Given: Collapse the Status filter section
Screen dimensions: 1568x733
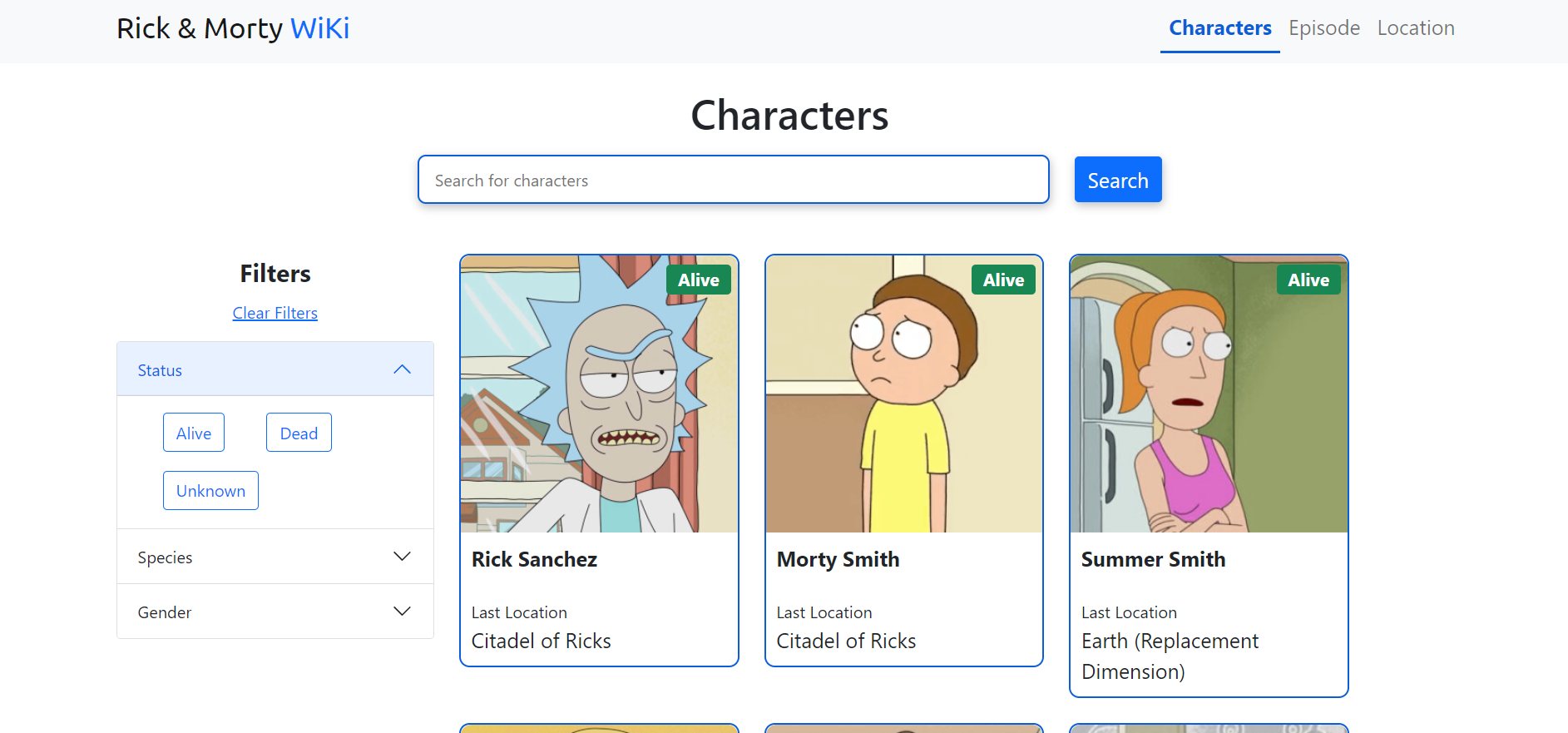Looking at the screenshot, I should click(275, 369).
